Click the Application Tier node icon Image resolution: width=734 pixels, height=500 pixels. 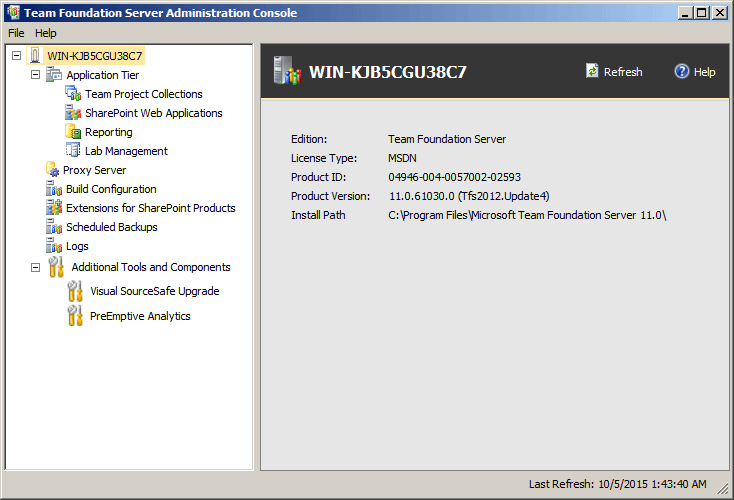point(54,75)
